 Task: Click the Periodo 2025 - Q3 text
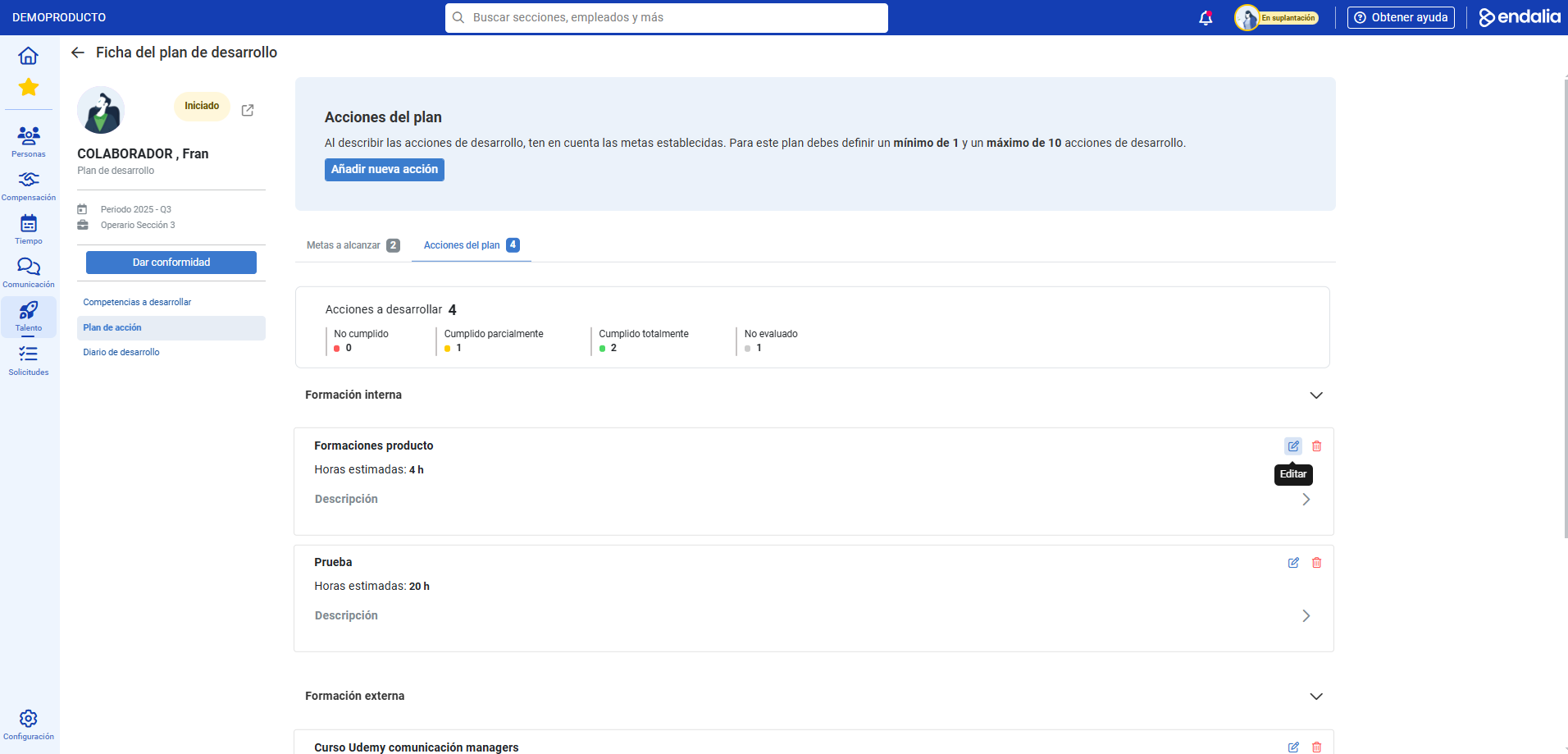pyautogui.click(x=136, y=210)
